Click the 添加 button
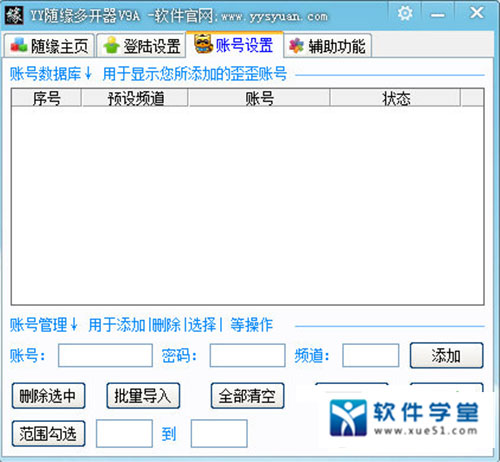Image resolution: width=500 pixels, height=462 pixels. pos(446,355)
